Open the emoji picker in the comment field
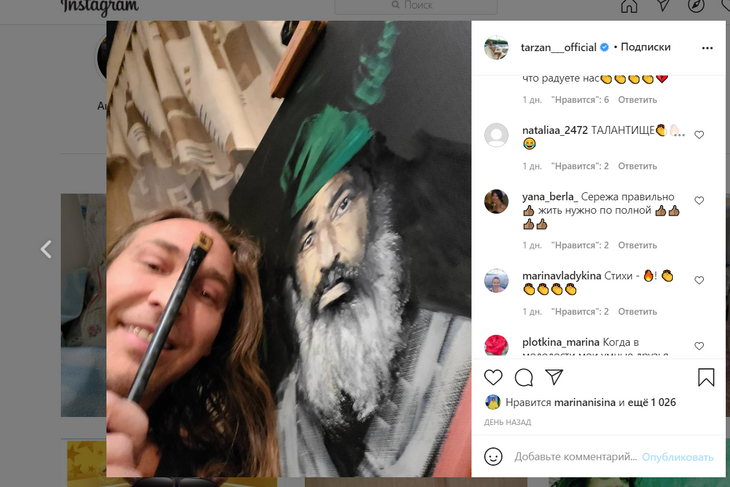 pos(493,456)
